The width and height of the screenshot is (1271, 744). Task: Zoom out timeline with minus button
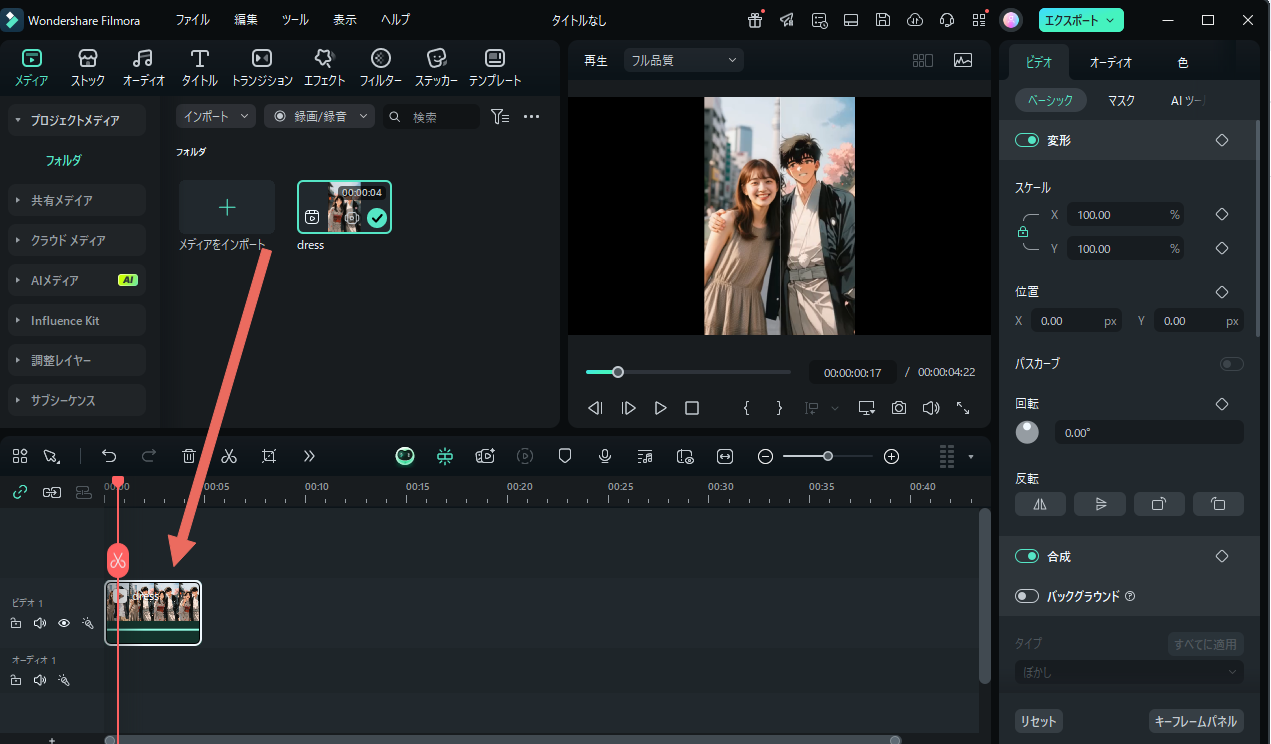pyautogui.click(x=766, y=456)
